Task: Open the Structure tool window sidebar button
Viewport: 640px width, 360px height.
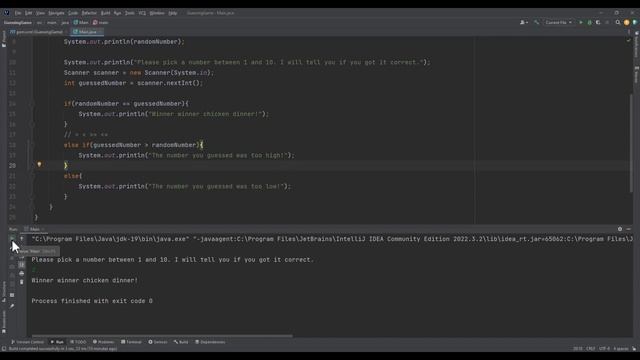Action: click(4, 292)
